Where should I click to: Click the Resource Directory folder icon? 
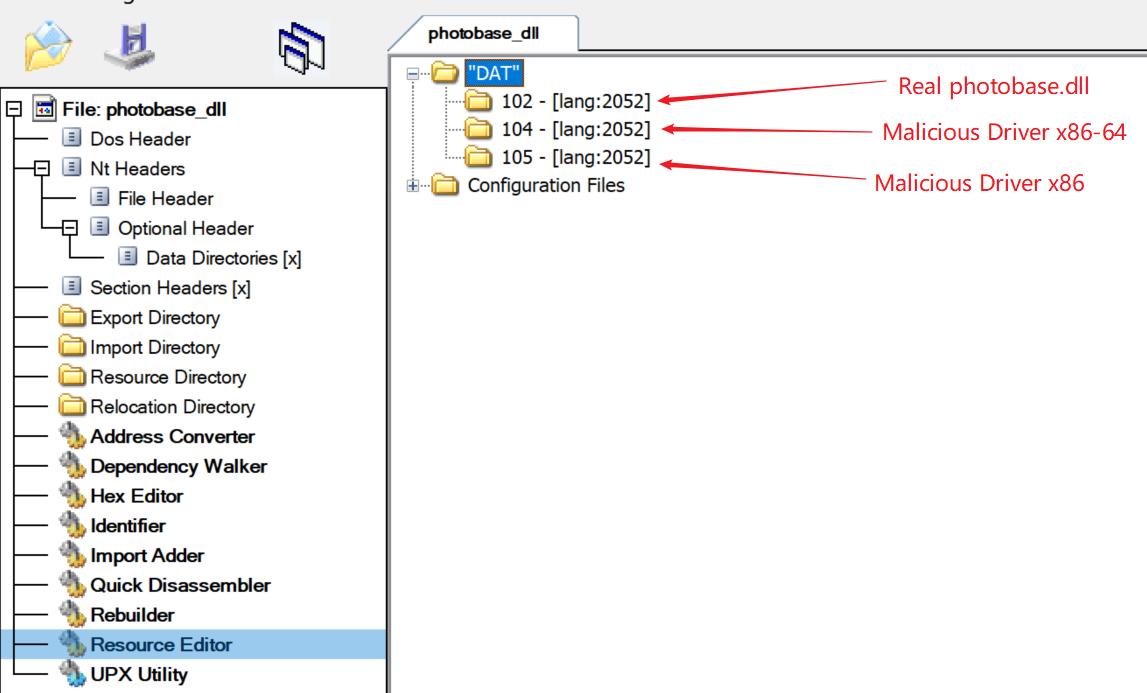[72, 375]
